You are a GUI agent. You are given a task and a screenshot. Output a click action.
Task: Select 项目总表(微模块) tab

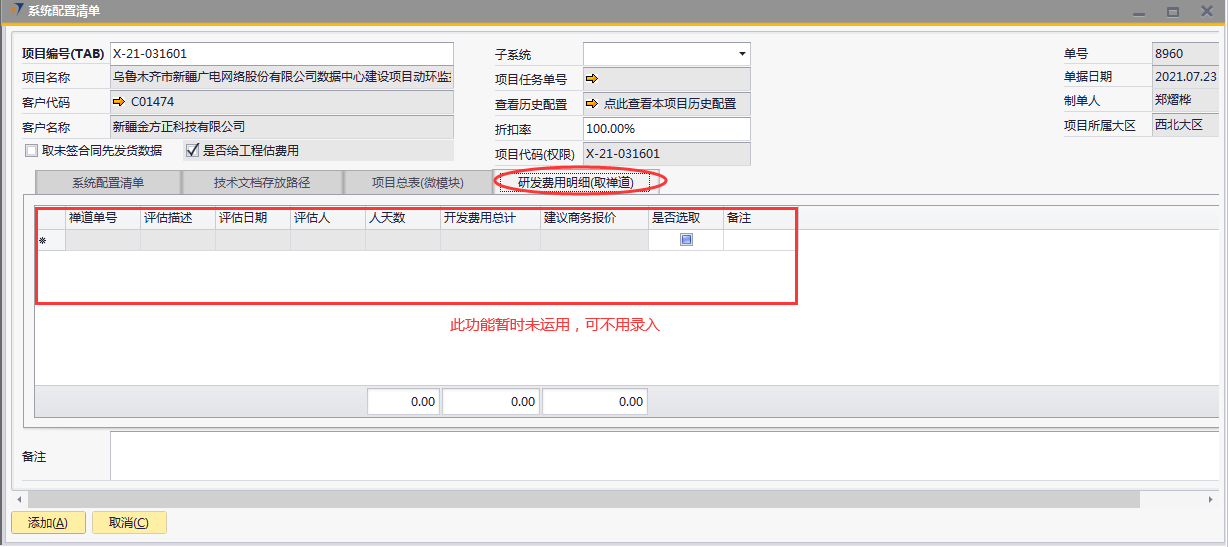click(417, 183)
